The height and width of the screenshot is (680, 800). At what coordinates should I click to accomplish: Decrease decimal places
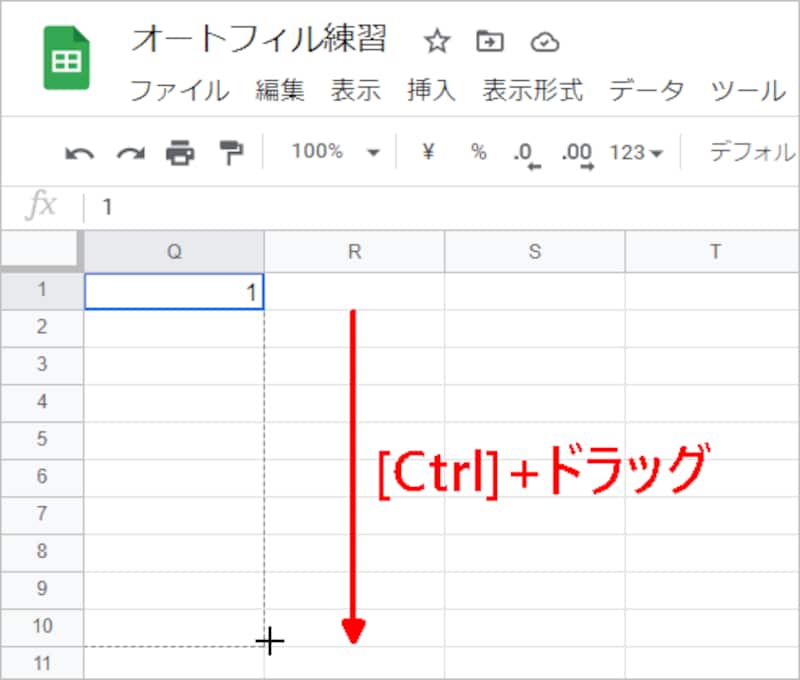coord(524,151)
